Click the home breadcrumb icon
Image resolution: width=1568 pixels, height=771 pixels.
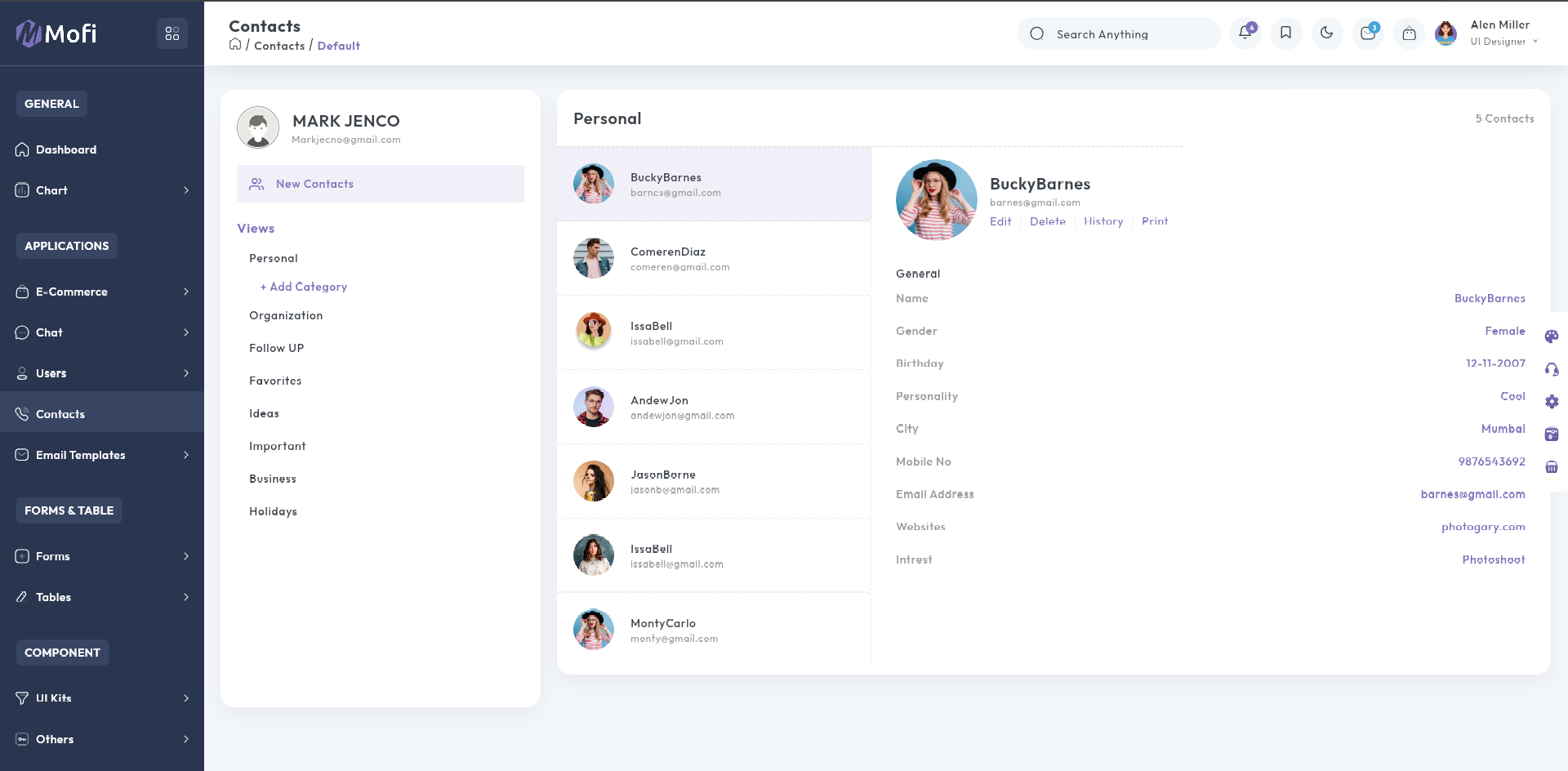pos(235,45)
